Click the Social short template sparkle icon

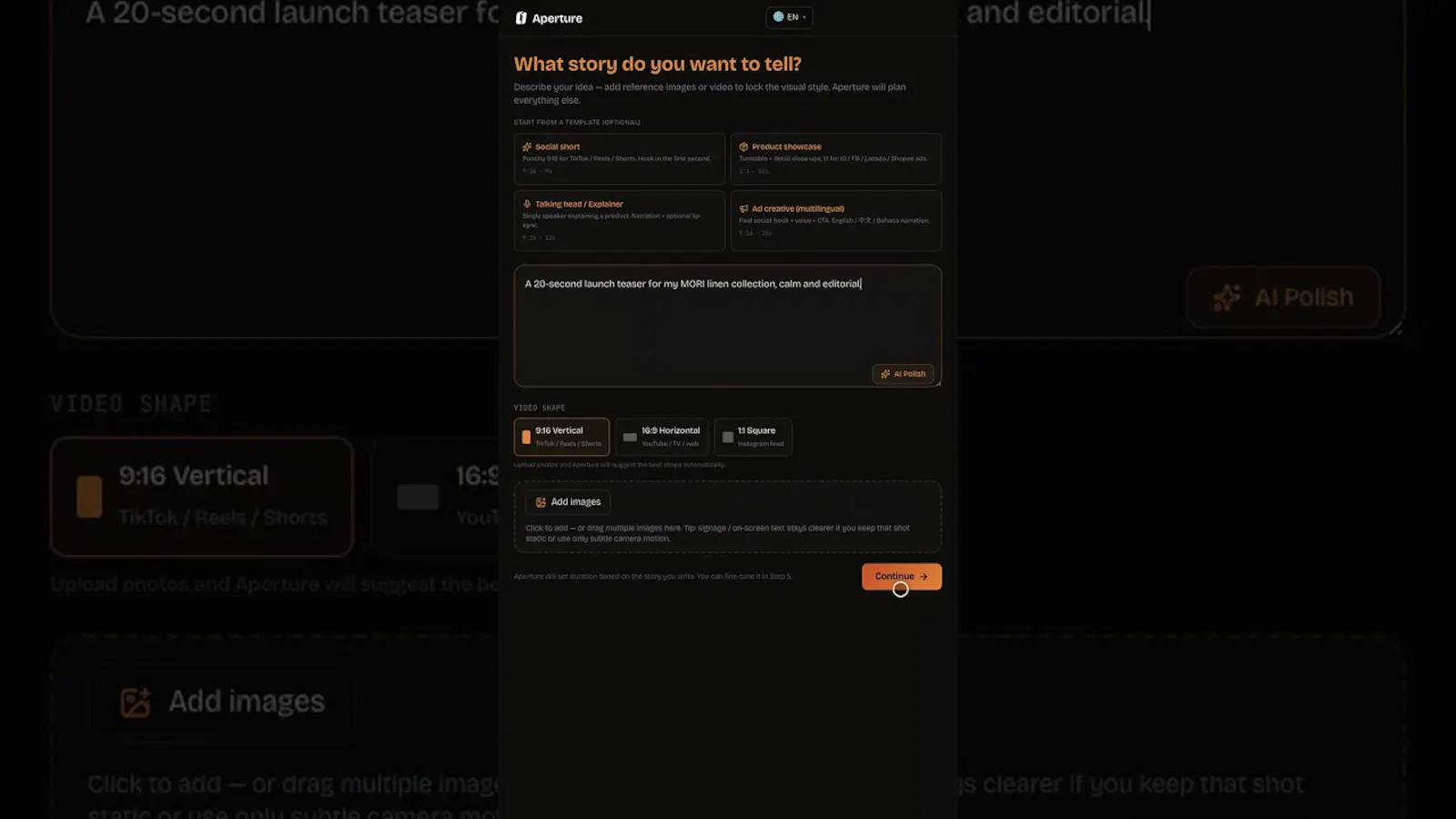(527, 147)
